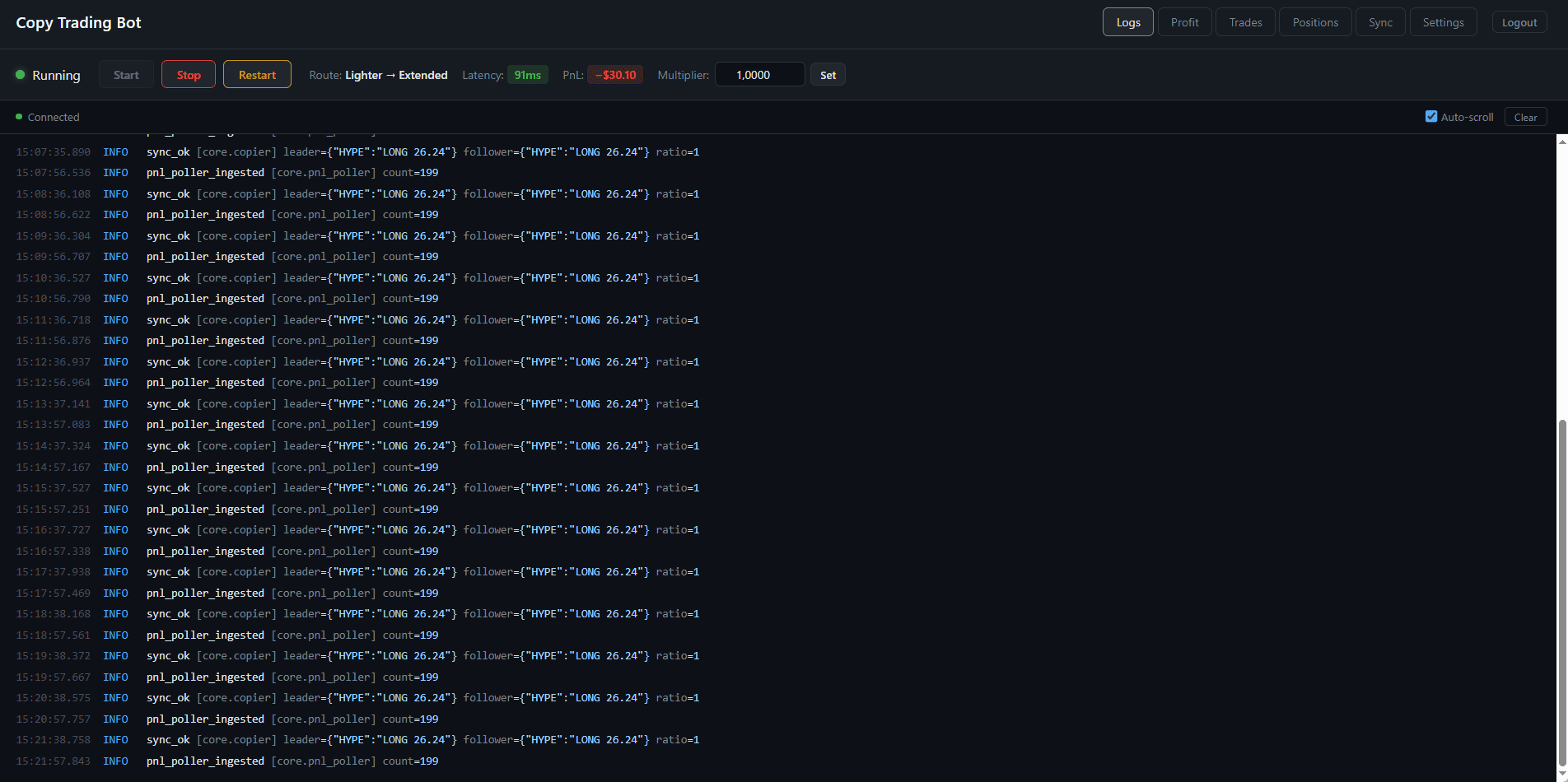The height and width of the screenshot is (782, 1568).
Task: Click the log scrollbar thumb
Action: 1561,593
